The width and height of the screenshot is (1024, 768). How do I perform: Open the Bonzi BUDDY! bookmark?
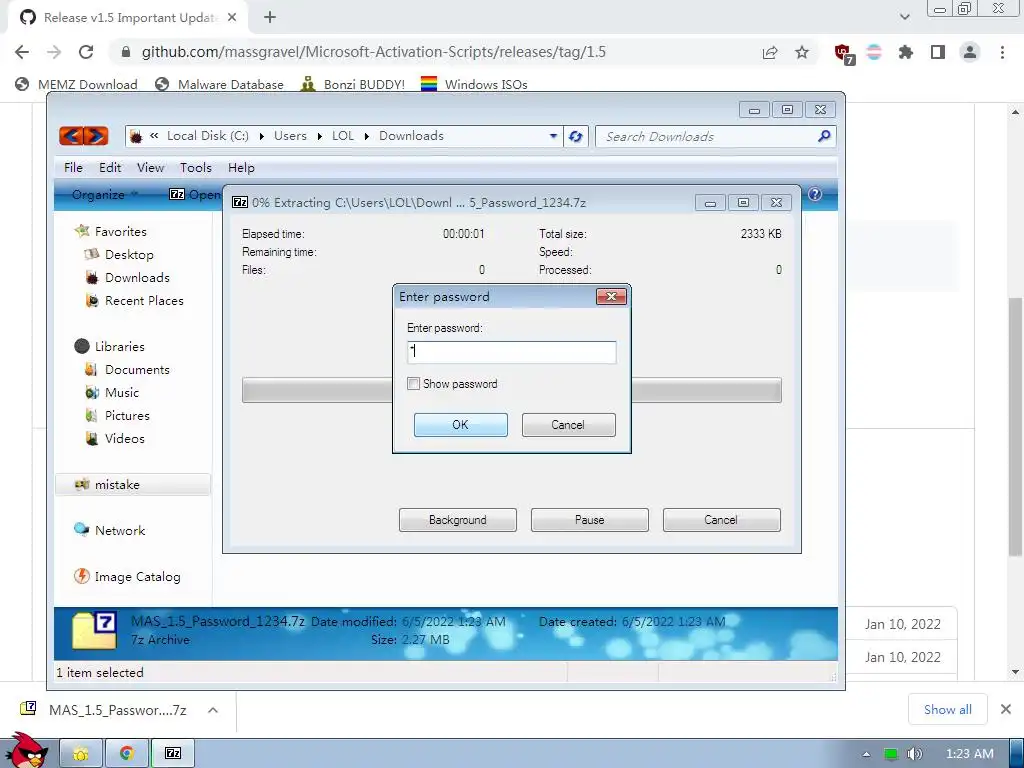tap(353, 84)
